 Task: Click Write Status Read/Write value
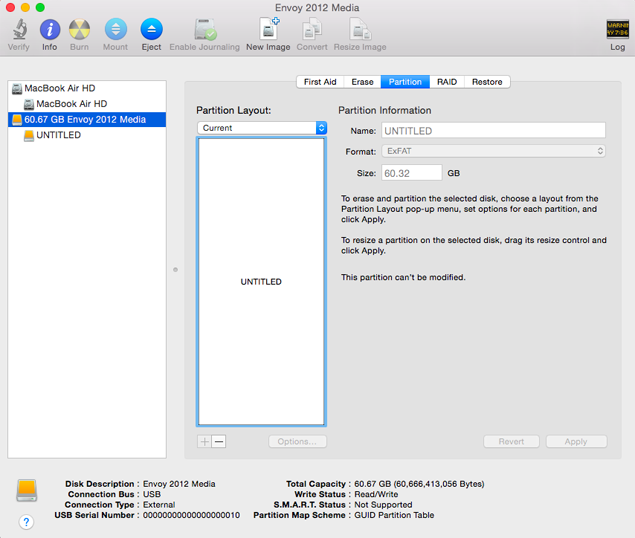tap(376, 495)
